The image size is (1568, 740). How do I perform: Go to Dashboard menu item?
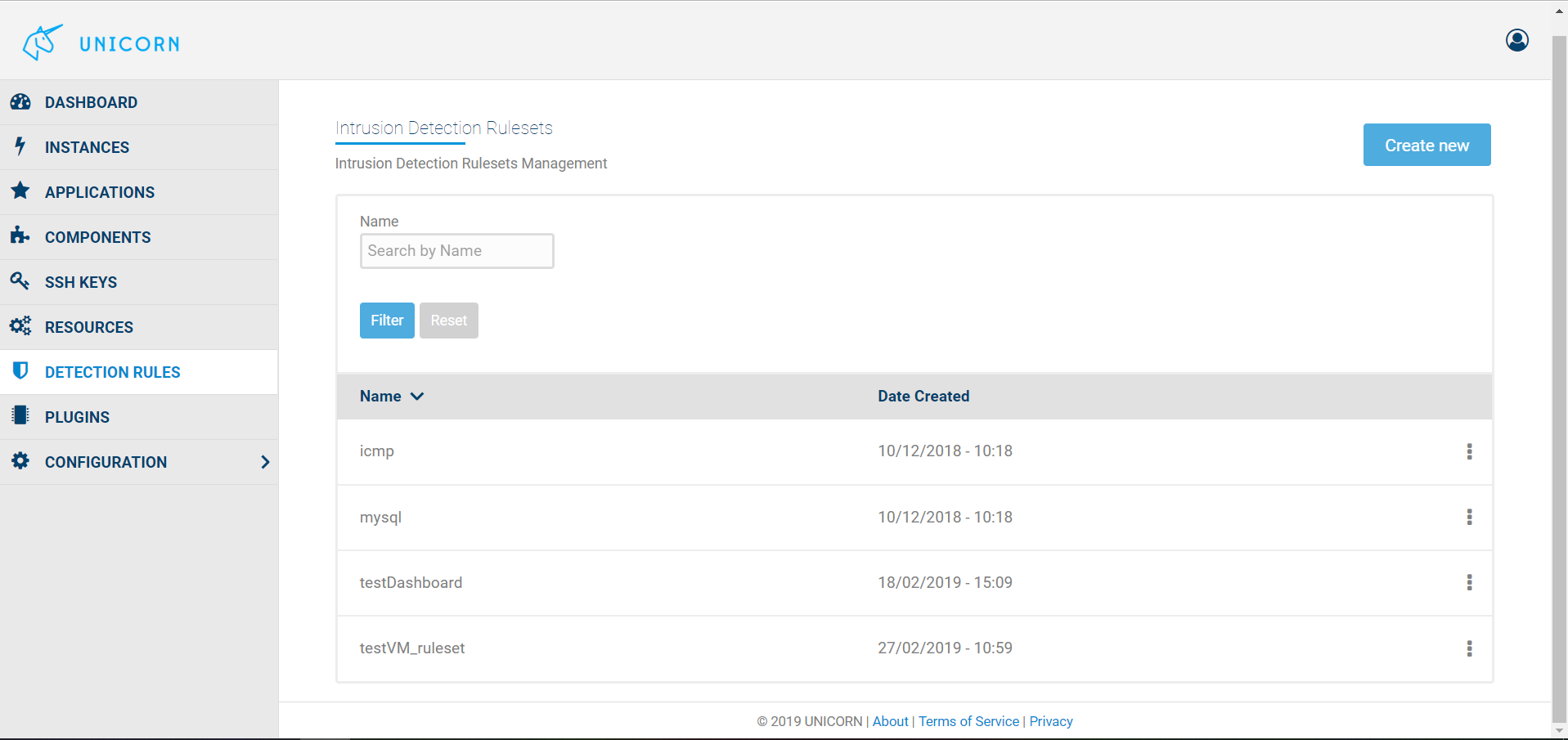(139, 102)
